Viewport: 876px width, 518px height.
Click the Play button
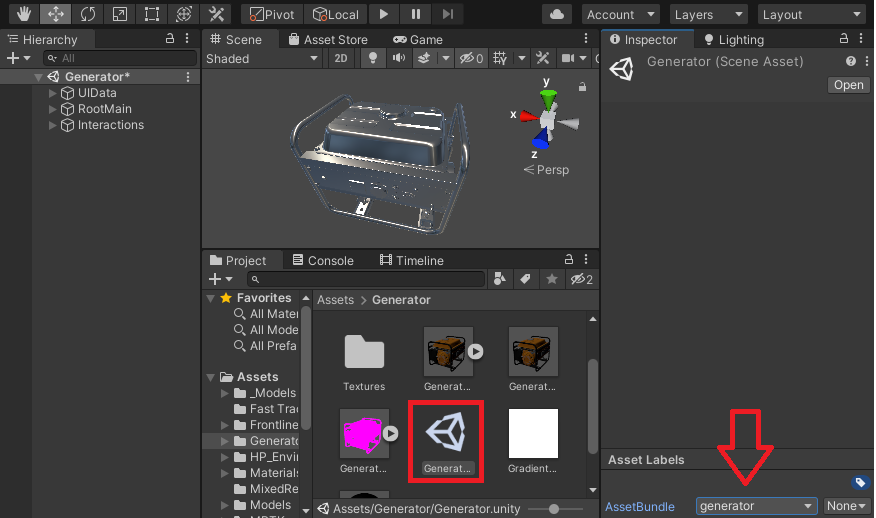tap(384, 14)
